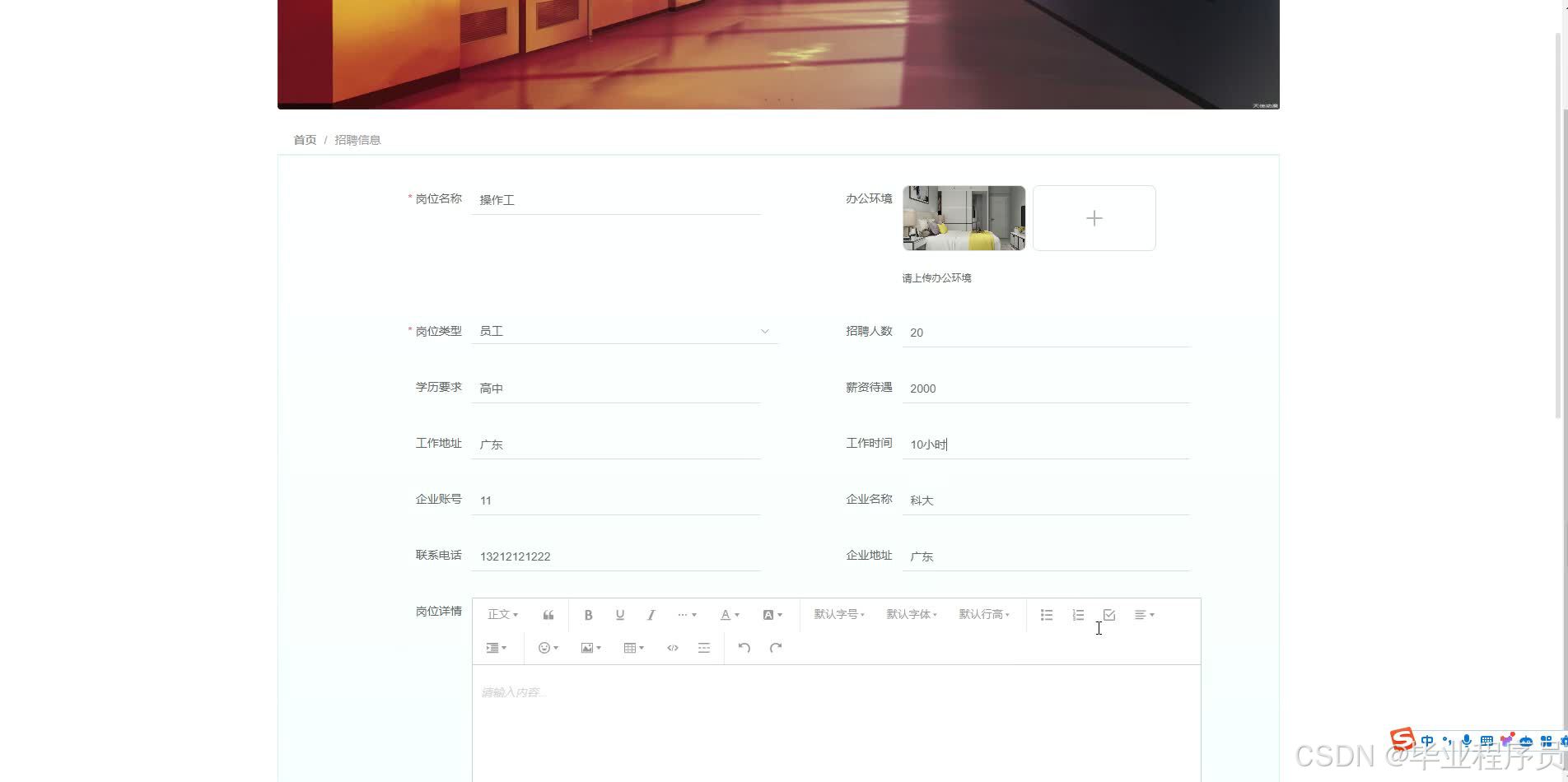Open the Sogou soft keyboard
The image size is (1568, 782).
(1486, 741)
